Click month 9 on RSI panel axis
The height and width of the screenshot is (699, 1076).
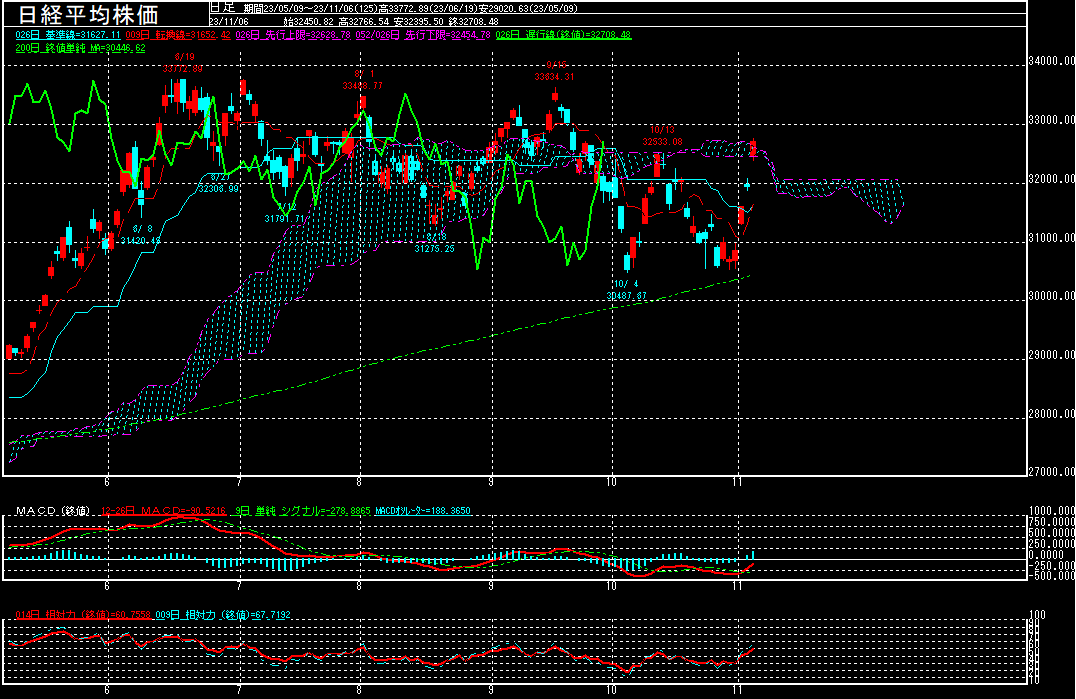pos(491,690)
